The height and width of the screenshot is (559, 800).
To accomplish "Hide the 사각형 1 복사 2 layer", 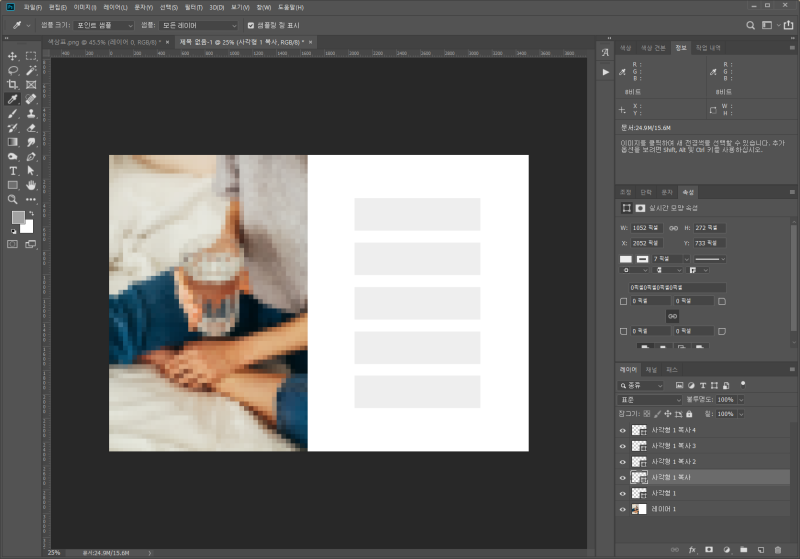I will pos(622,462).
